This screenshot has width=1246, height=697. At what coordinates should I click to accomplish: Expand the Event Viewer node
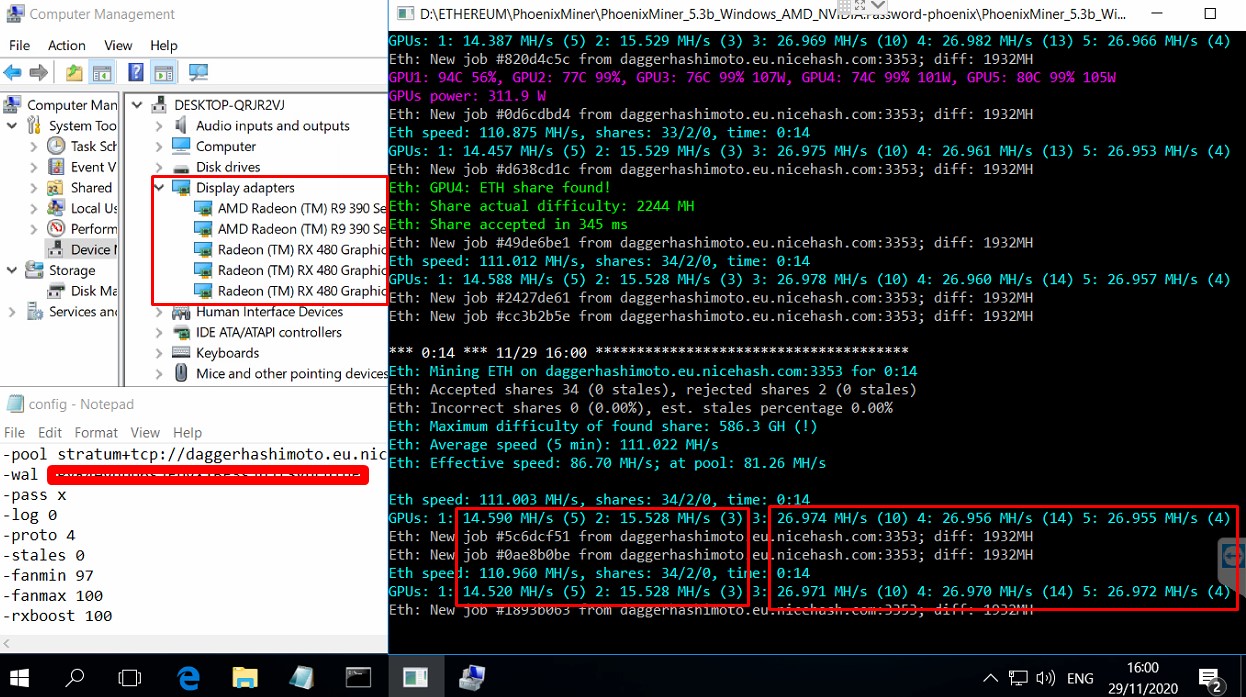[x=34, y=167]
